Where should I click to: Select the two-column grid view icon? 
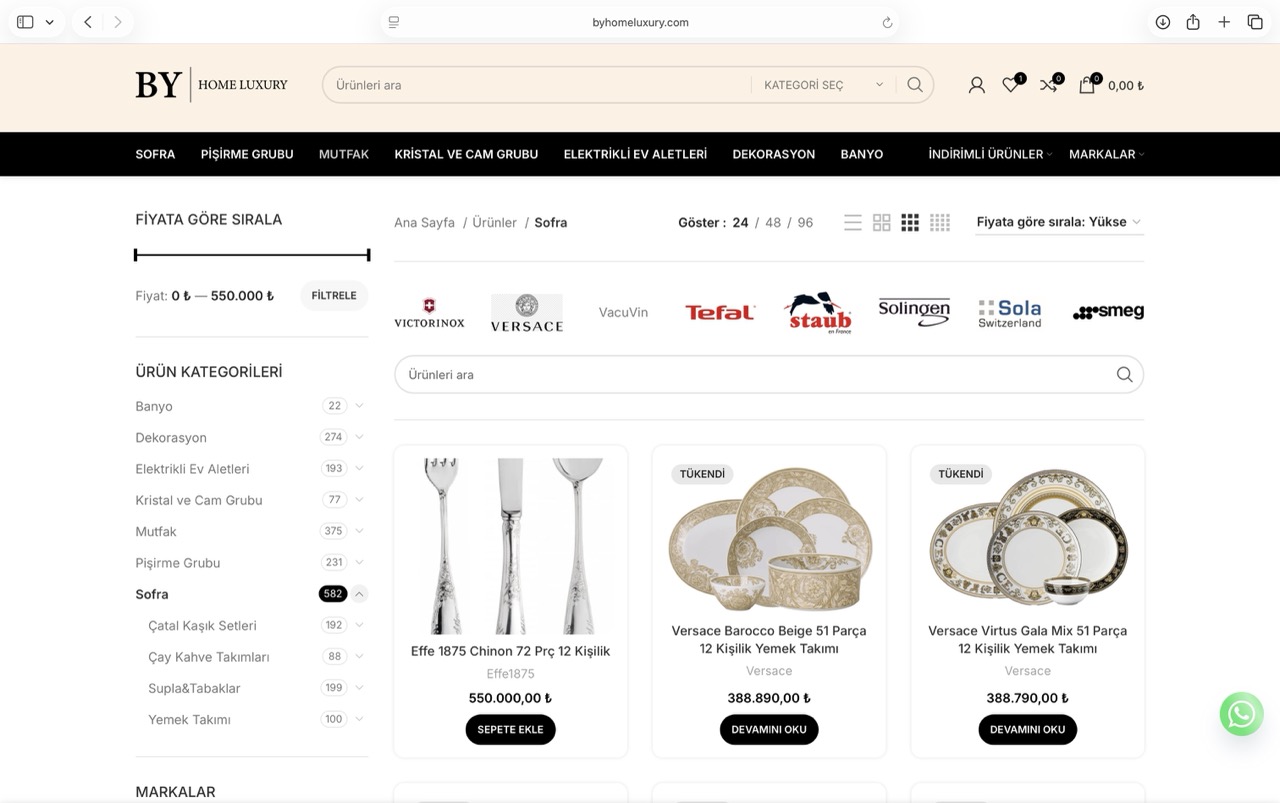tap(881, 223)
